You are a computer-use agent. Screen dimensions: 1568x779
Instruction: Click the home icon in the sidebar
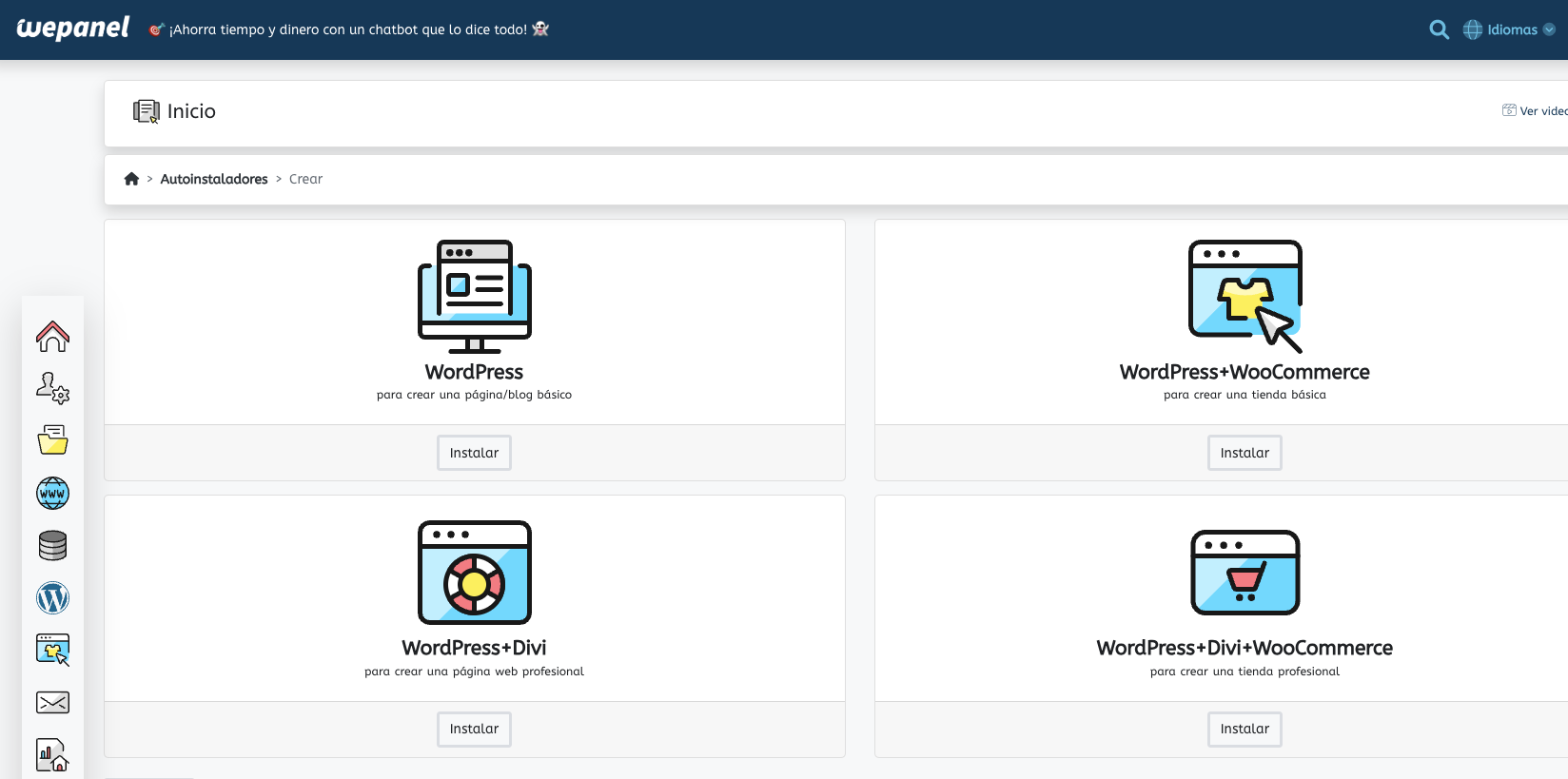tap(52, 337)
